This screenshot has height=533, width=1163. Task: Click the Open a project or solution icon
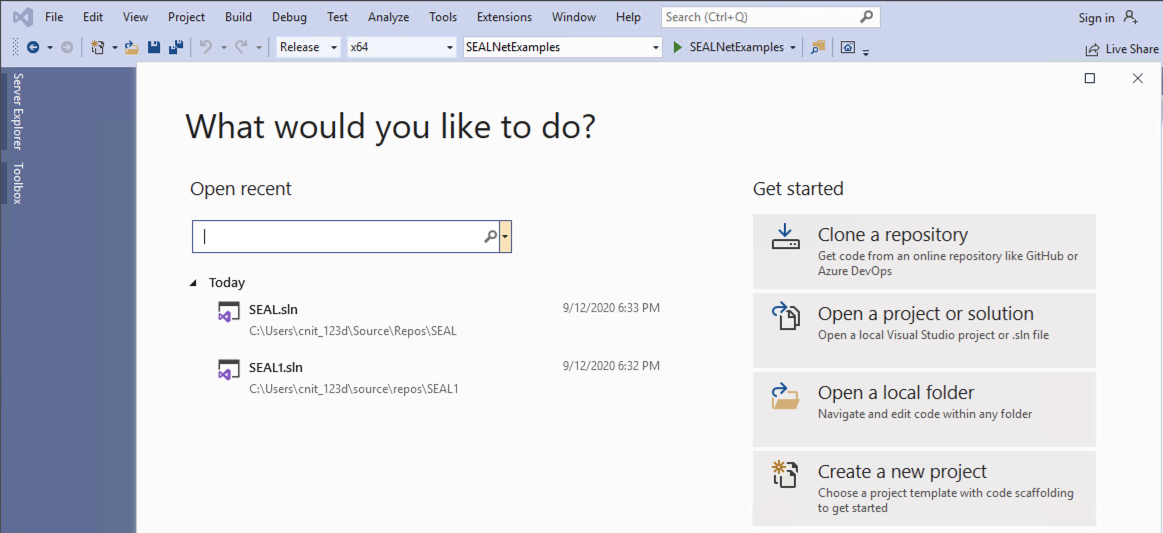pos(786,316)
